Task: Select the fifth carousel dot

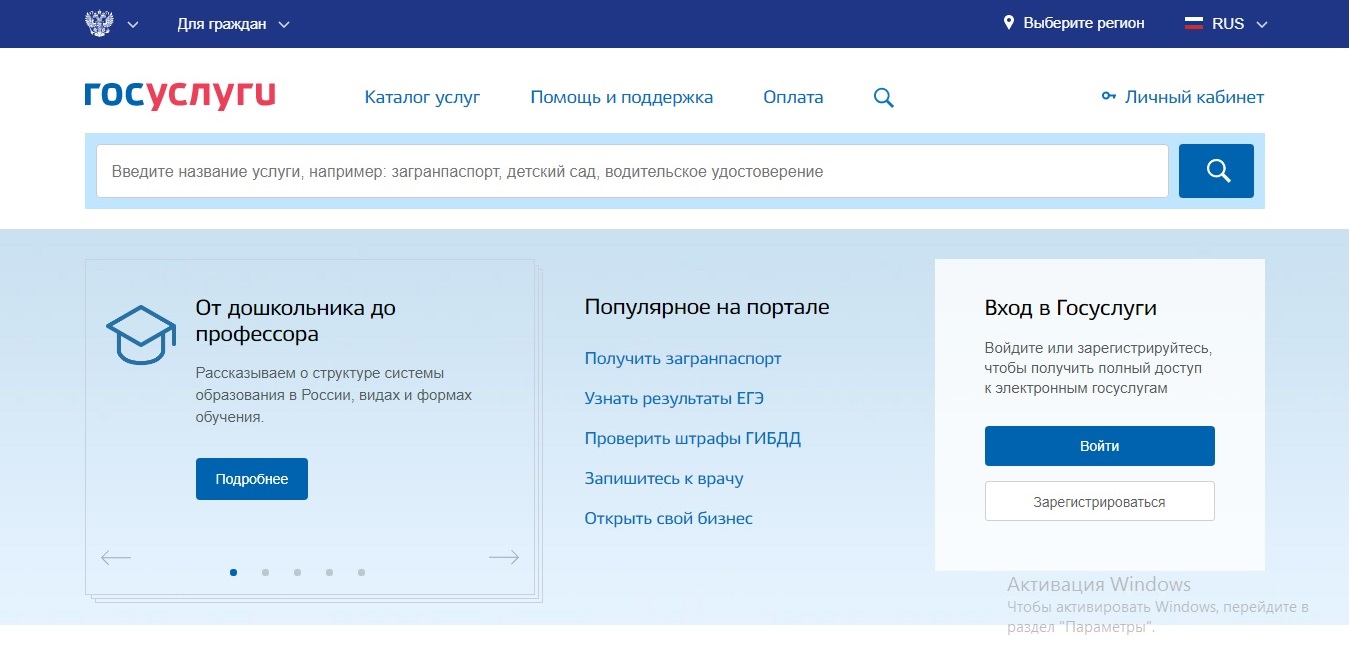Action: [x=361, y=573]
